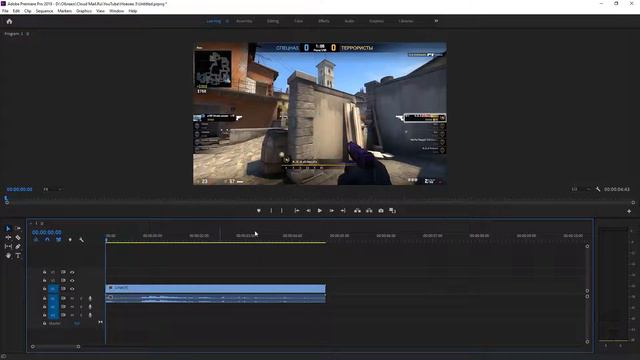Select the Selection tool
640x360 pixels.
coord(8,229)
